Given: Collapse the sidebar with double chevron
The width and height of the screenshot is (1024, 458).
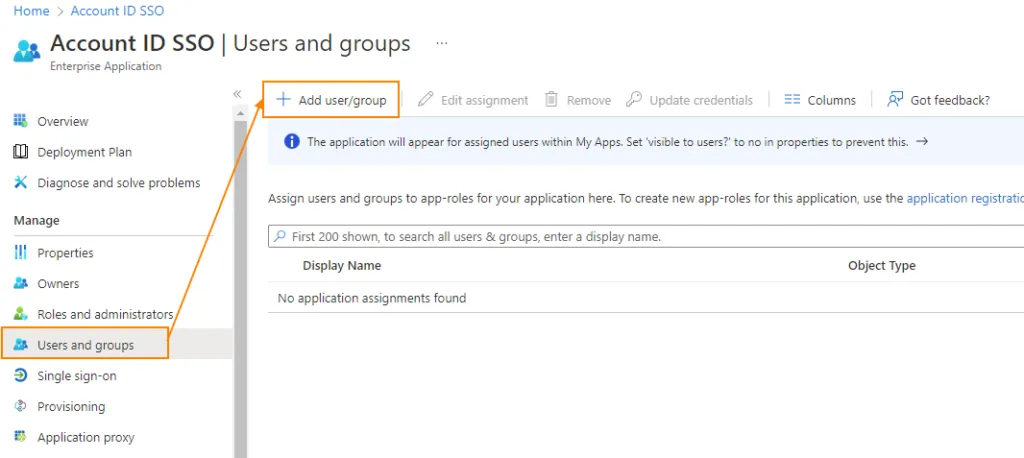Looking at the screenshot, I should click(237, 94).
